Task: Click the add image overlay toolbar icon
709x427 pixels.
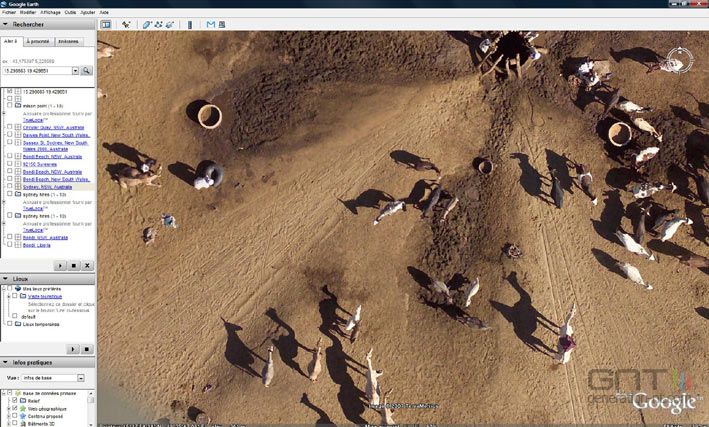Action: (x=170, y=24)
